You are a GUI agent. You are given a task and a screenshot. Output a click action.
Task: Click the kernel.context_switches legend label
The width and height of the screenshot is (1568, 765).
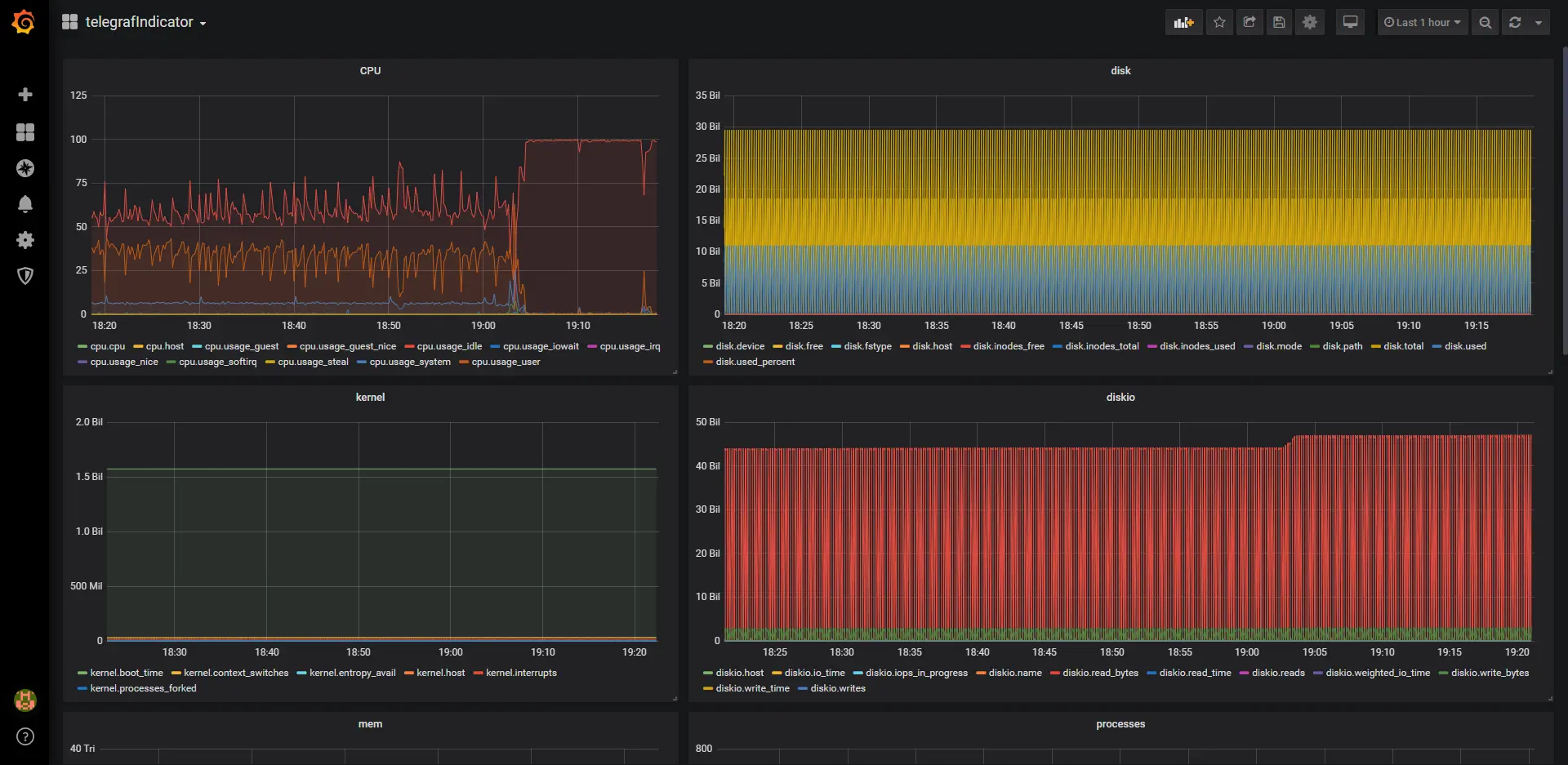236,673
